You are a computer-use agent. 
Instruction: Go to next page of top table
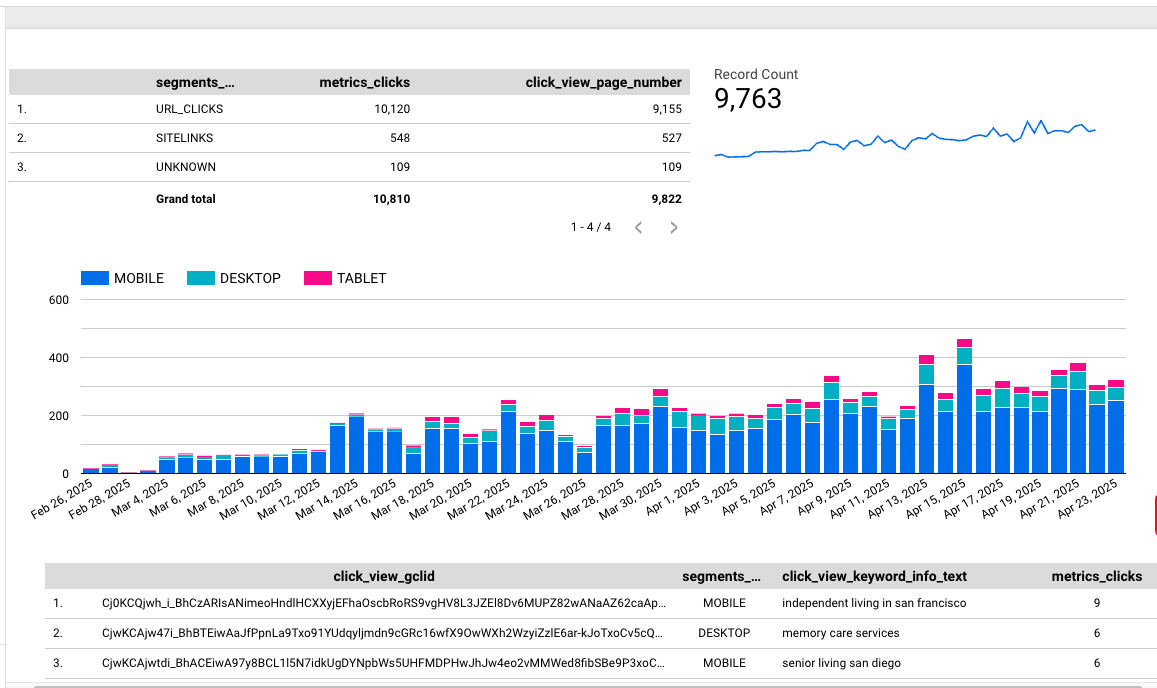pyautogui.click(x=674, y=228)
